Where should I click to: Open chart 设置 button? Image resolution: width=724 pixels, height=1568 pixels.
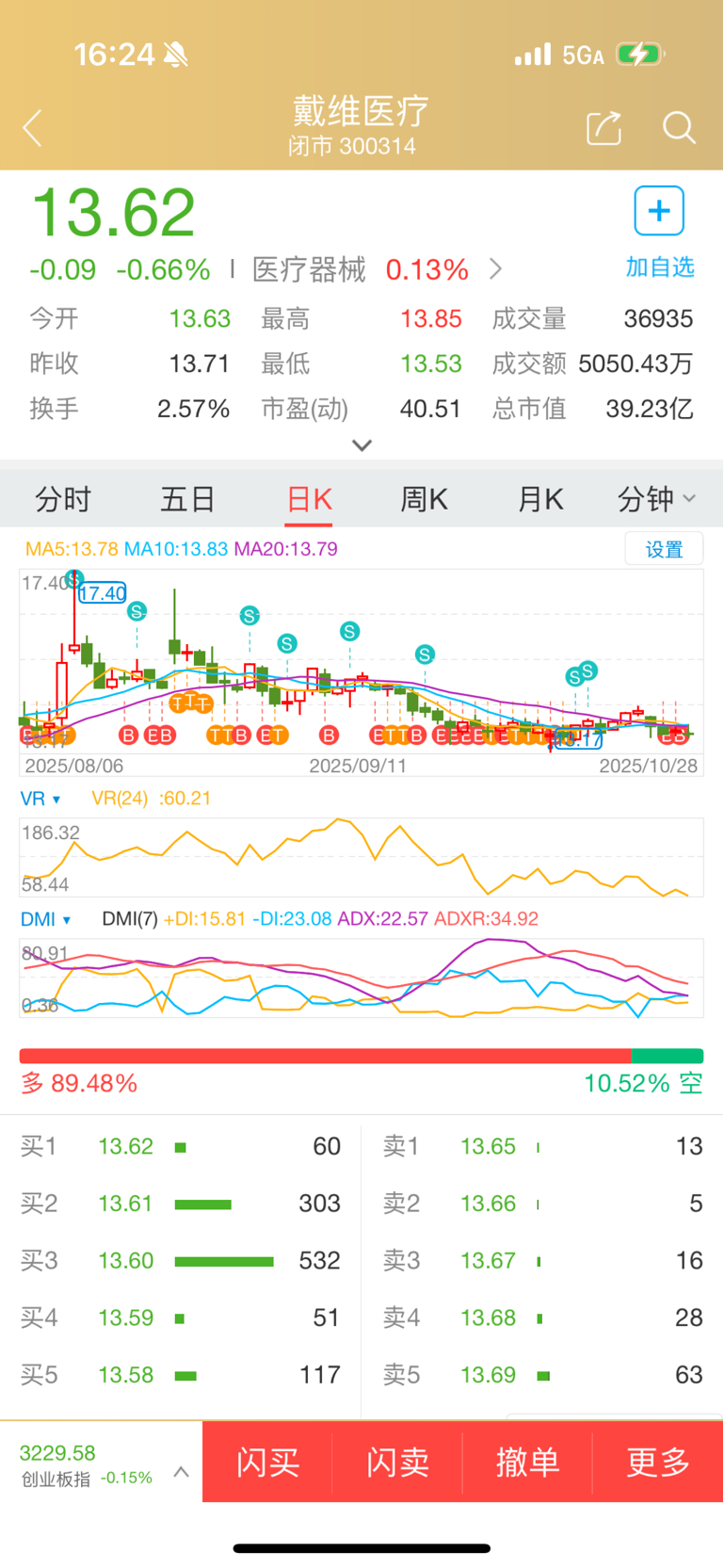(x=664, y=549)
